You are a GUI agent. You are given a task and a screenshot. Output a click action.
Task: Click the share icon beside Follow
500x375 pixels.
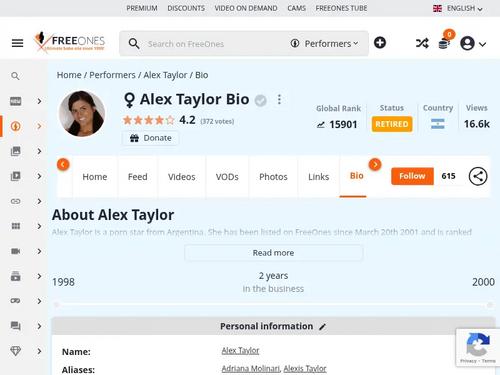click(x=478, y=176)
